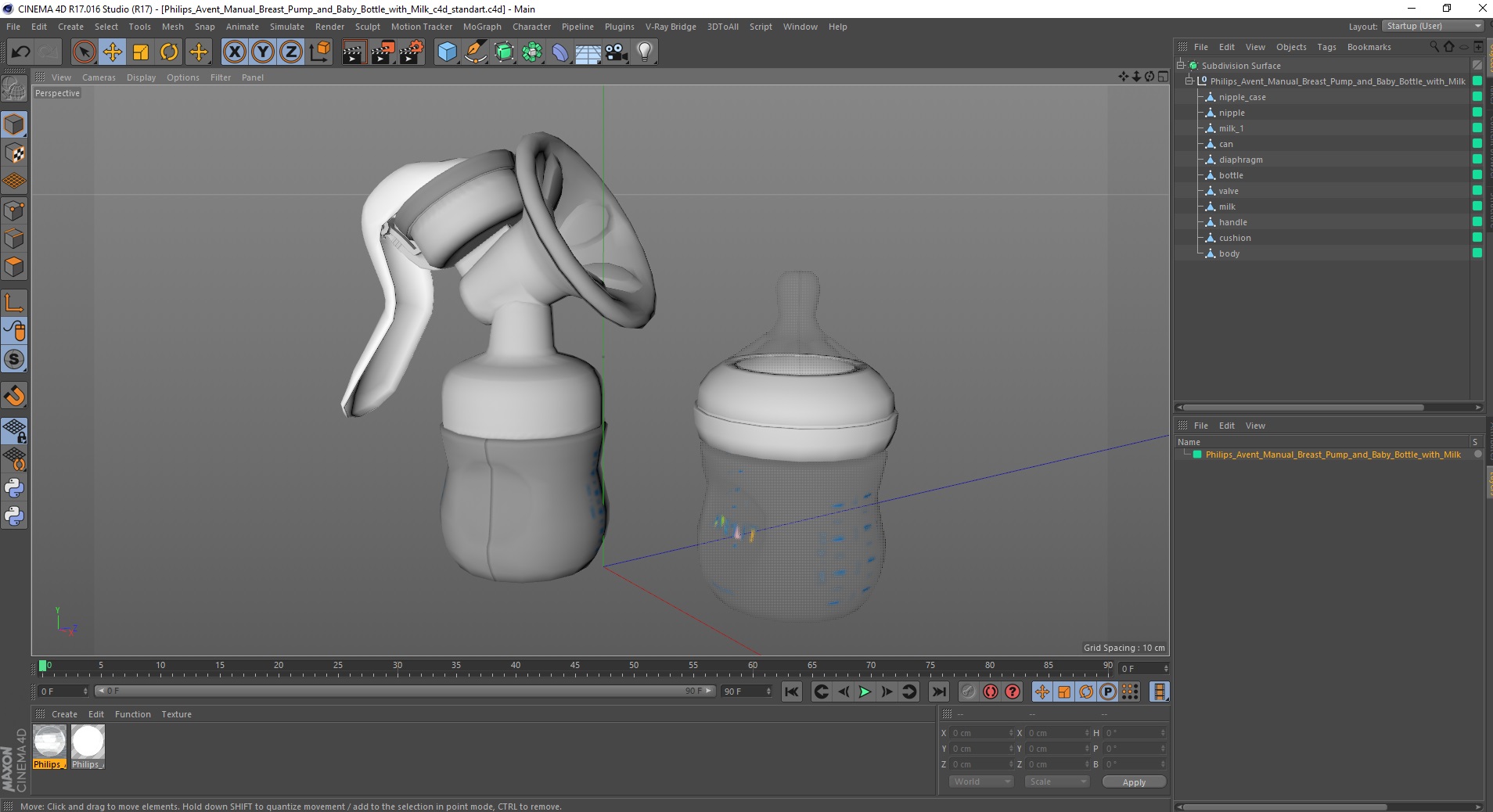The height and width of the screenshot is (812, 1493).
Task: Enable Subdivision Surface checkmark toggle
Action: point(1477,65)
